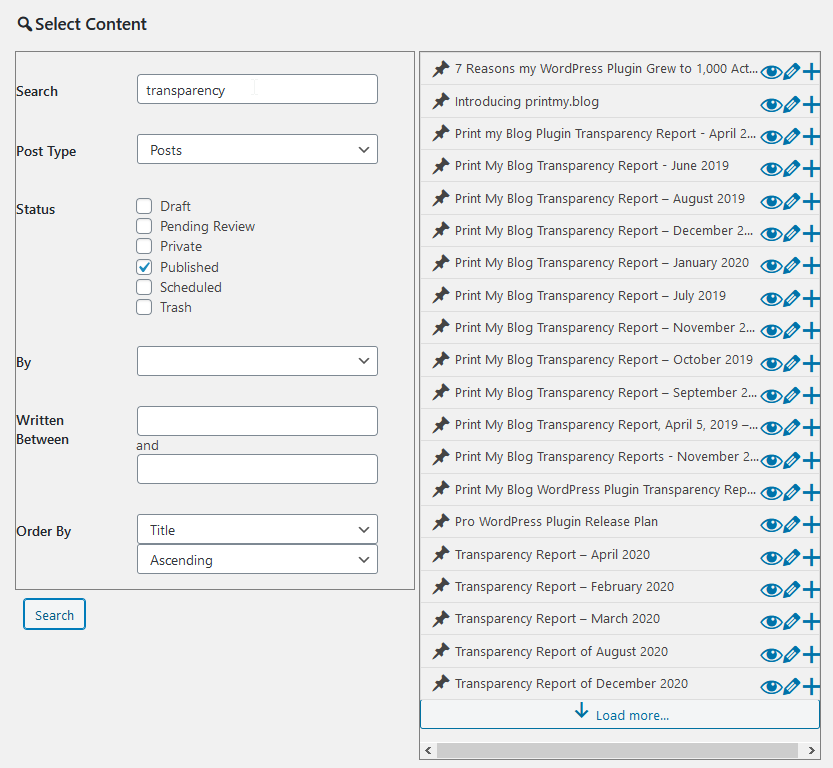Change the Ascending sort direction dropdown
This screenshot has height=768, width=833.
coord(257,559)
